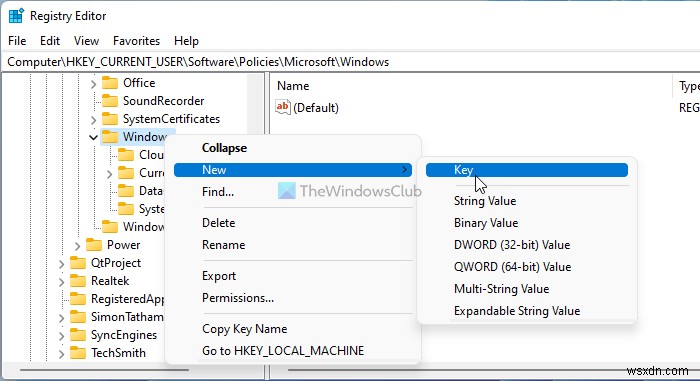Expand the TechSmith key
This screenshot has height=381, width=700.
(x=61, y=354)
